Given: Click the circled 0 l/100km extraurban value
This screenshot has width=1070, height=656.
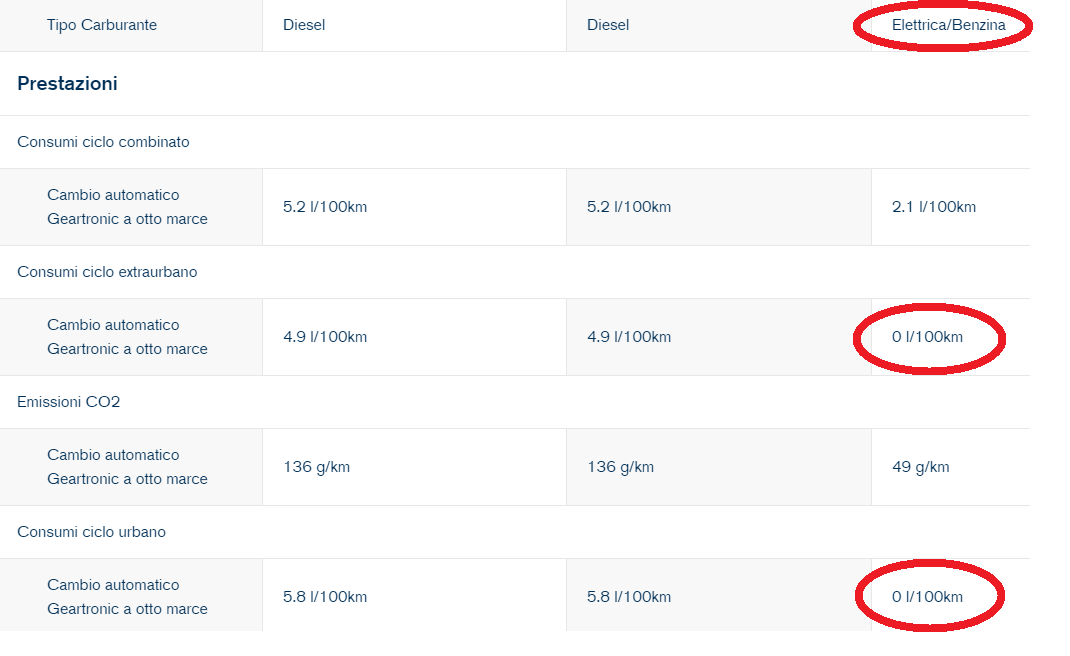Looking at the screenshot, I should point(927,337).
